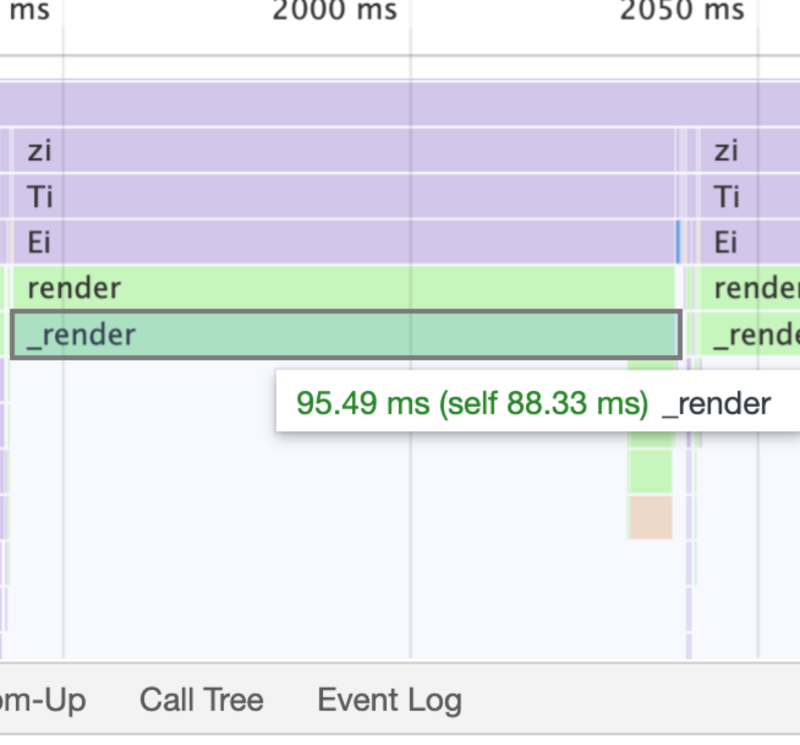The image size is (800, 745).
Task: Select the outlined _render flame bar
Action: click(345, 335)
